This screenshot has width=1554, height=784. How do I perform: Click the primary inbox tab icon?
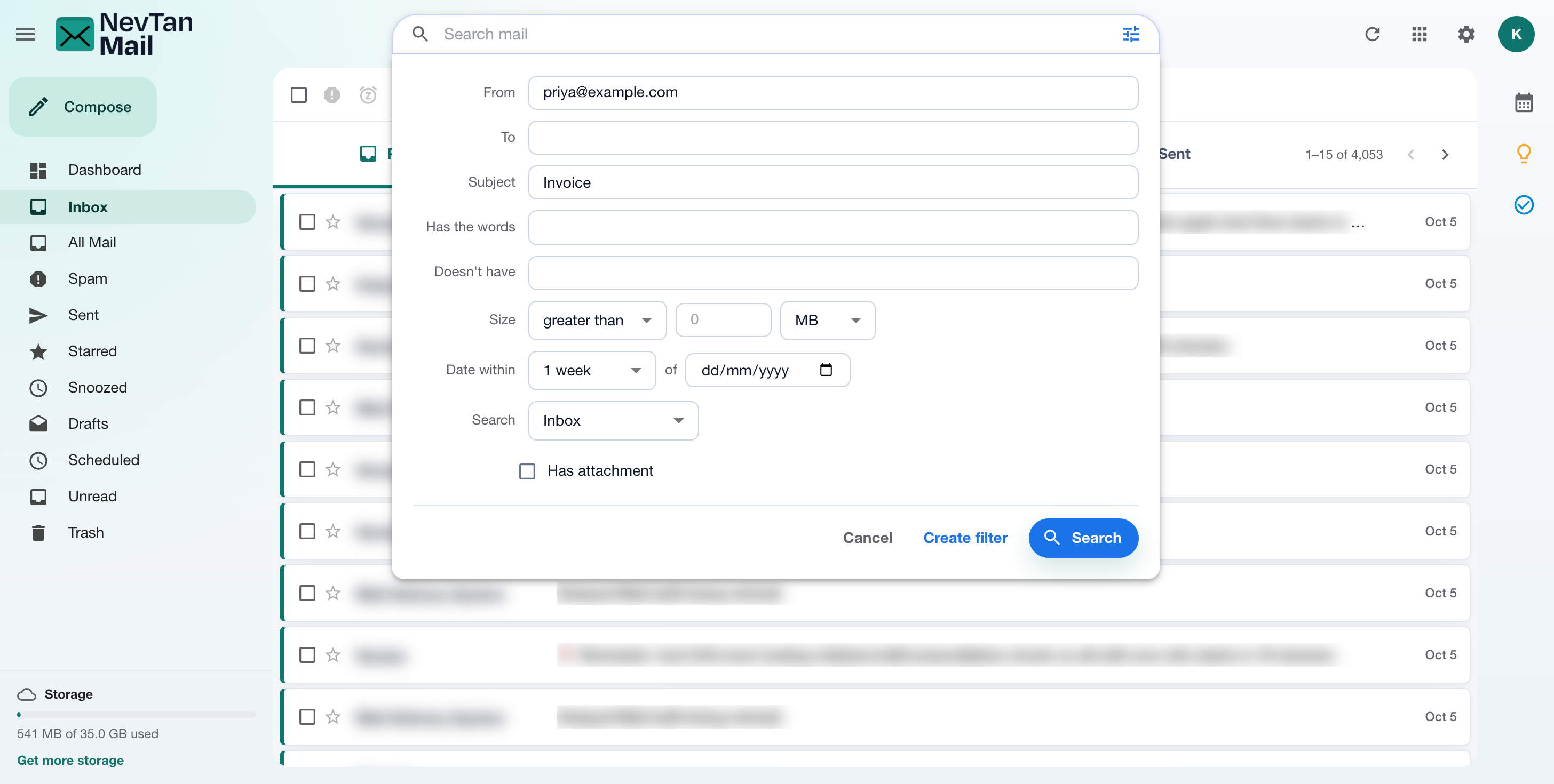tap(368, 154)
